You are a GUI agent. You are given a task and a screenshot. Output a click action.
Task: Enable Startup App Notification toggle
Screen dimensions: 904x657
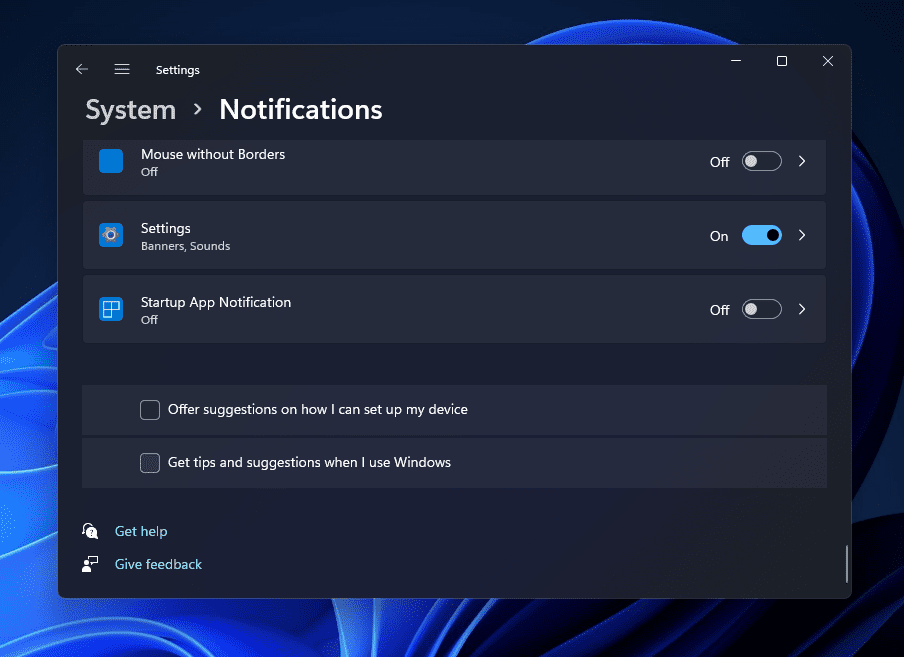761,309
